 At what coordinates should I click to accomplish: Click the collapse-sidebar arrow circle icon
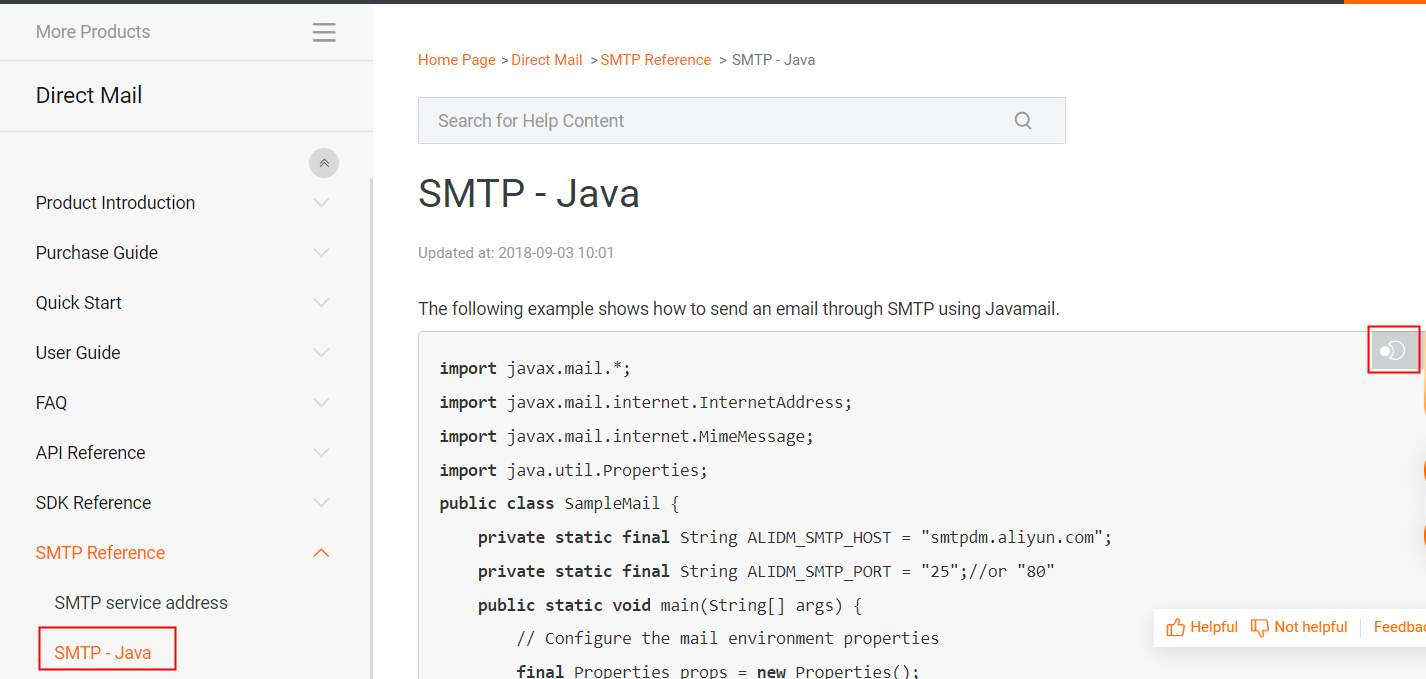click(323, 162)
